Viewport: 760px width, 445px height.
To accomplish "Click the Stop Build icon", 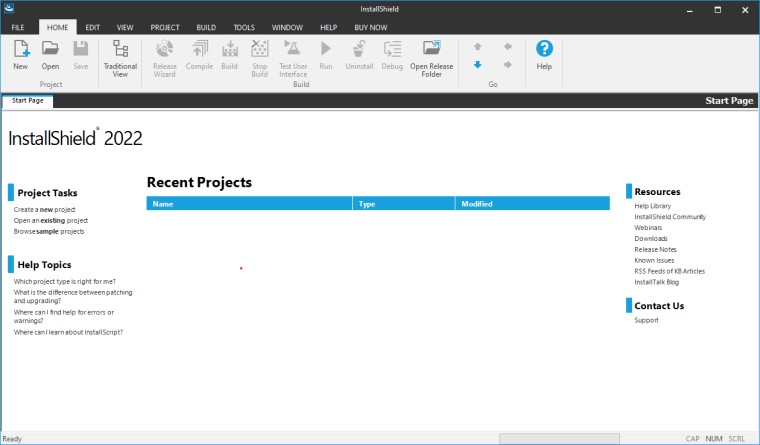I will [x=259, y=49].
